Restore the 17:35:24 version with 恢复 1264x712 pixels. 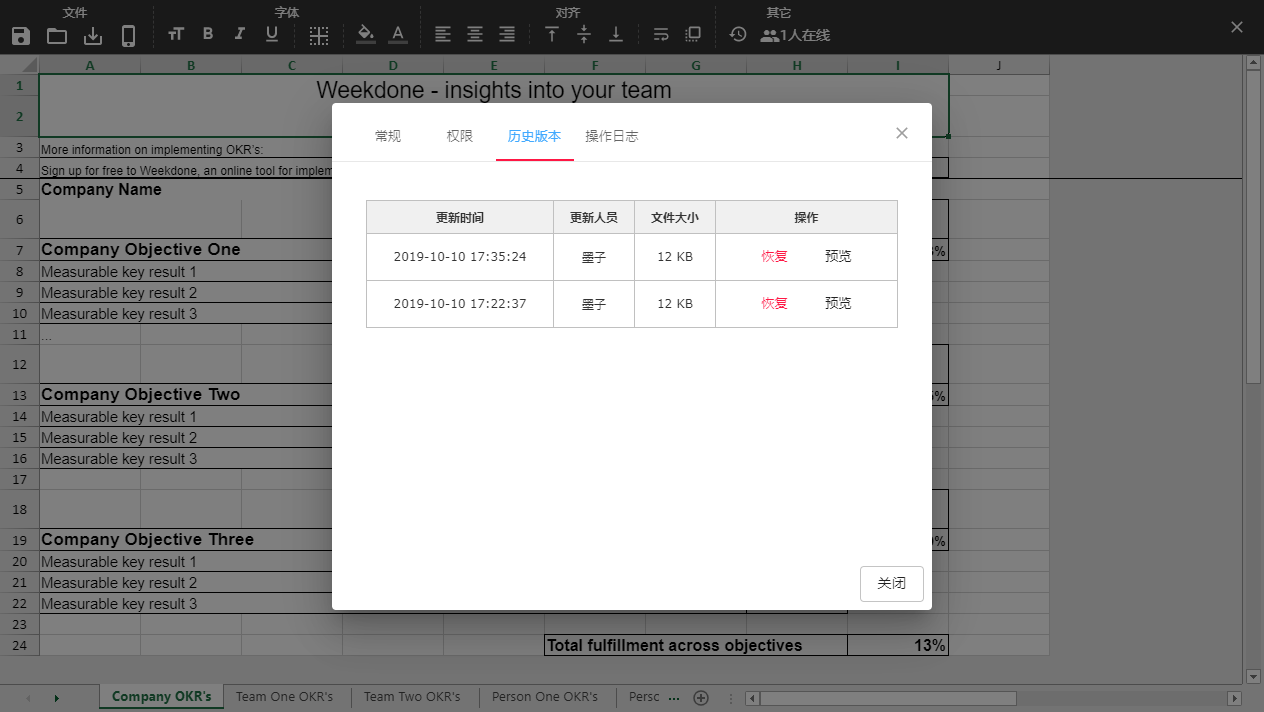tap(774, 256)
